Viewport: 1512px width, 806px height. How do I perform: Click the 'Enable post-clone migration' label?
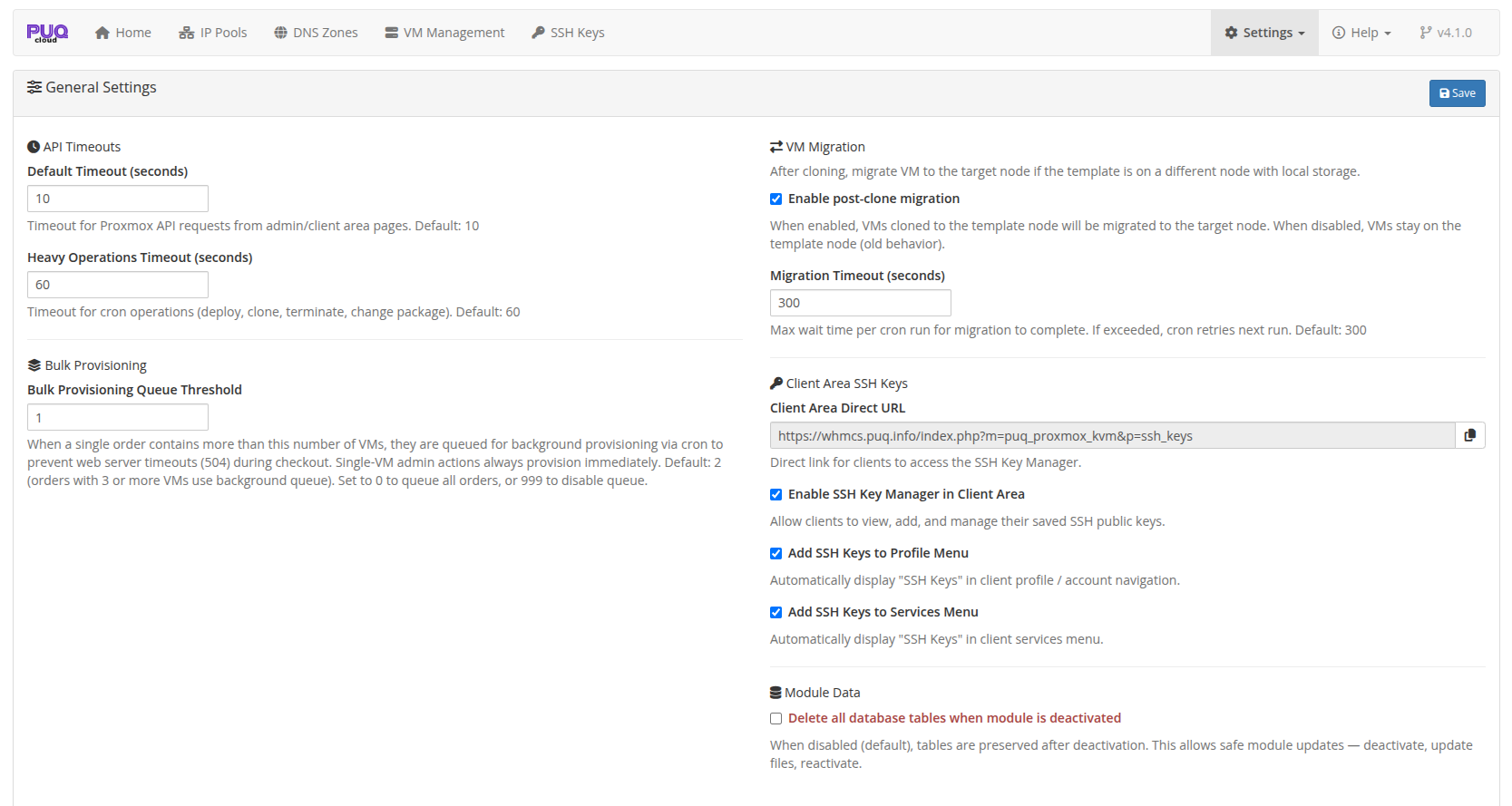873,199
